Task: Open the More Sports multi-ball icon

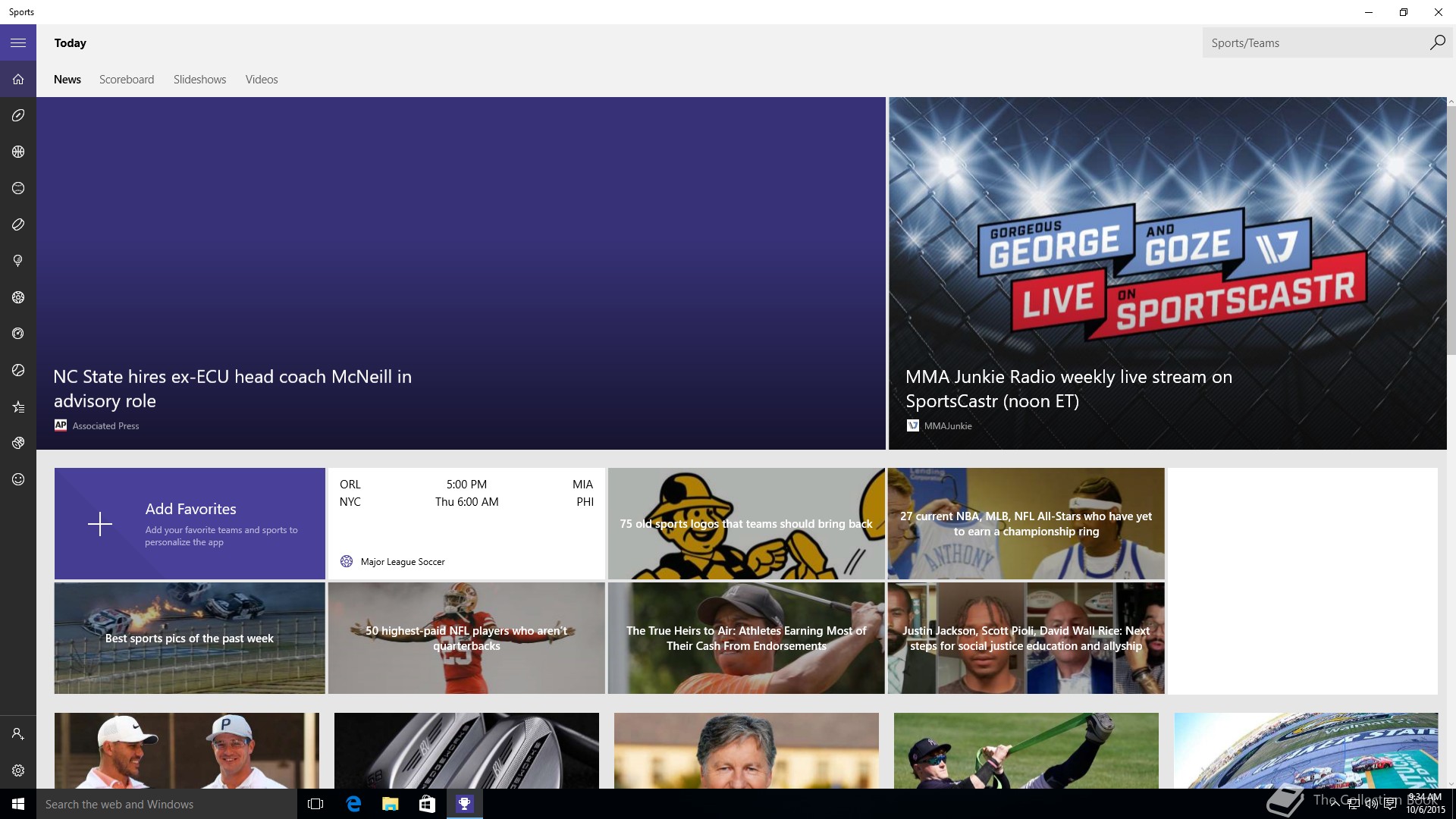Action: click(x=18, y=443)
